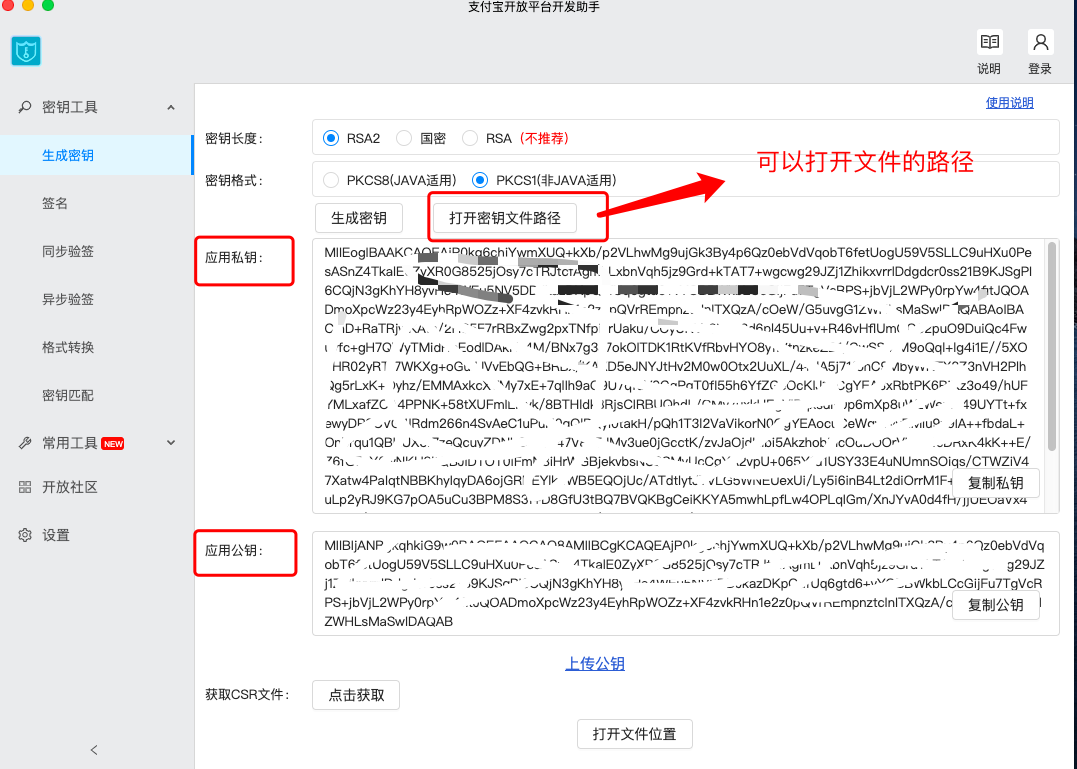Click the 支付宝开放平台开发助手 window title
The height and width of the screenshot is (769, 1077).
[534, 7]
